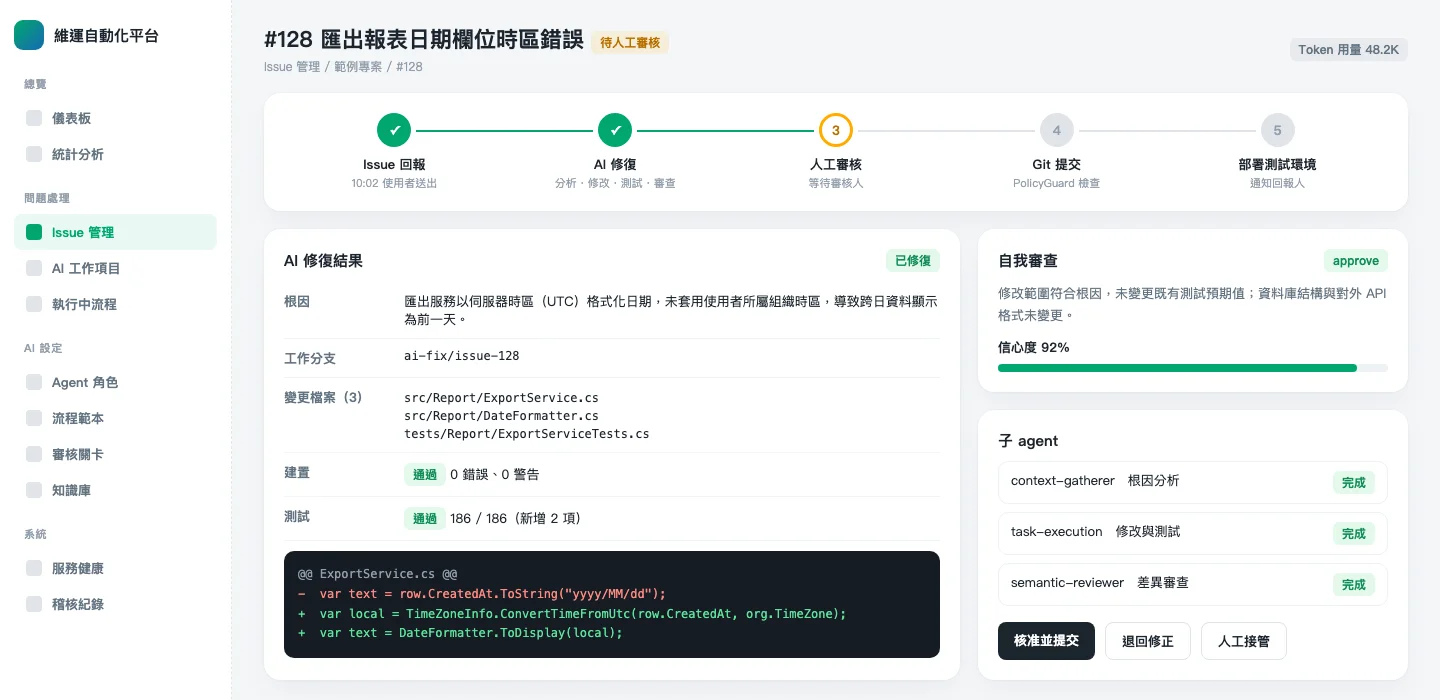Click the '0 錯誤、0 警告' text
Screen dimensions: 1440x700
click(495, 474)
